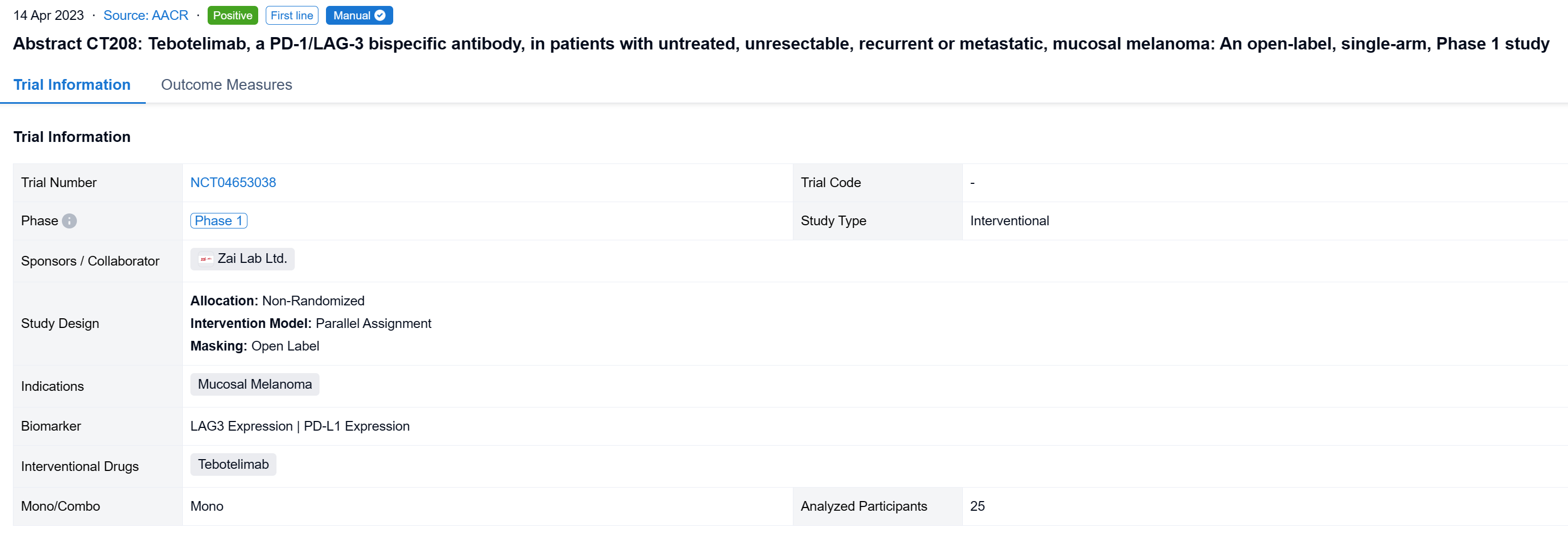
Task: Click the Positive status badge
Action: [232, 15]
